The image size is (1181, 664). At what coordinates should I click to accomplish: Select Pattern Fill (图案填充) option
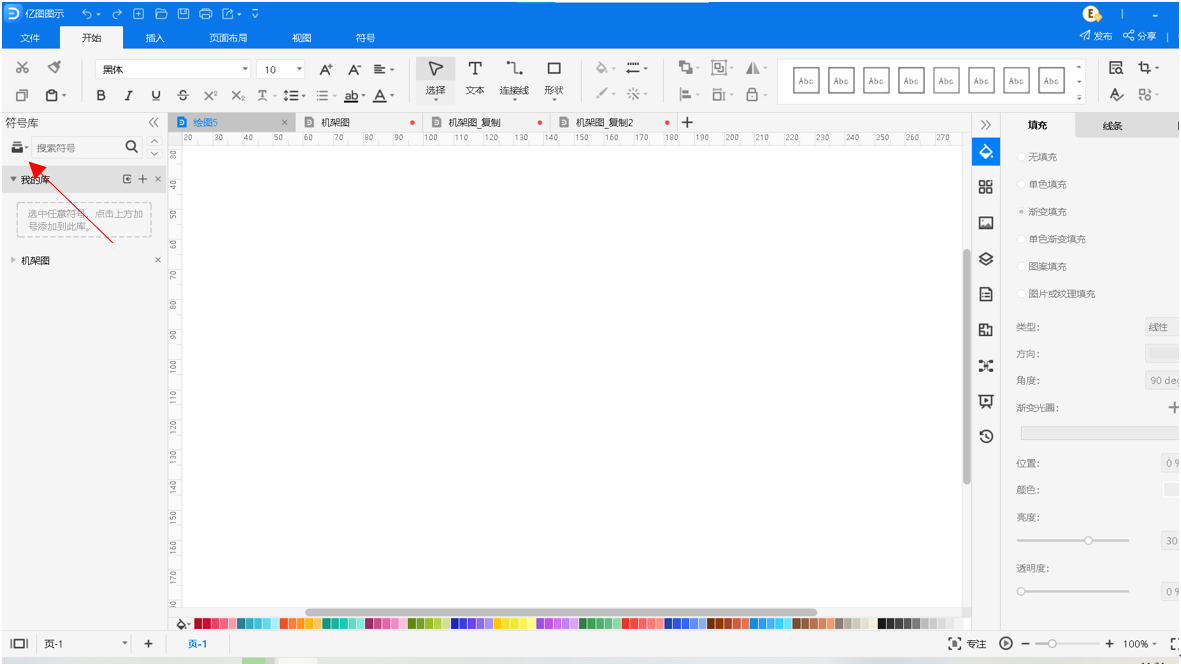pos(1021,267)
